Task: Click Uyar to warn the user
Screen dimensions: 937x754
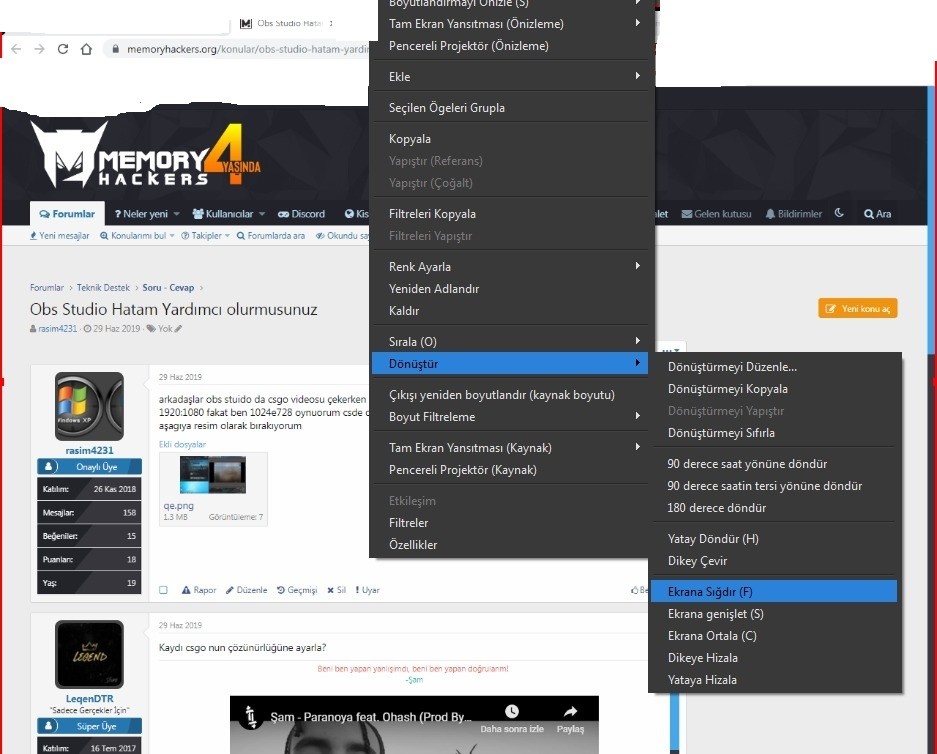Action: coord(368,590)
